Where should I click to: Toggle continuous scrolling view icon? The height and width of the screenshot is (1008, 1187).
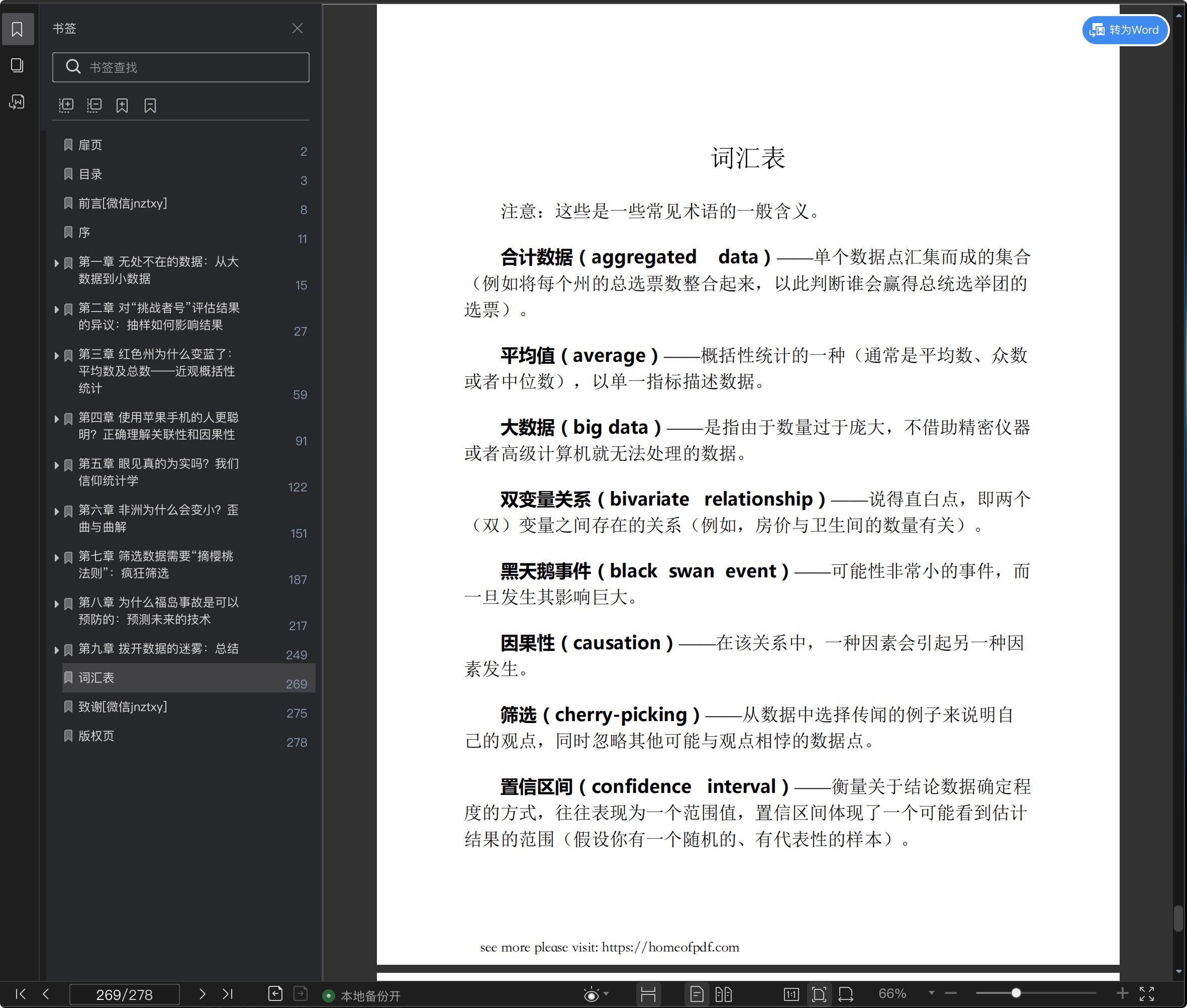point(648,994)
